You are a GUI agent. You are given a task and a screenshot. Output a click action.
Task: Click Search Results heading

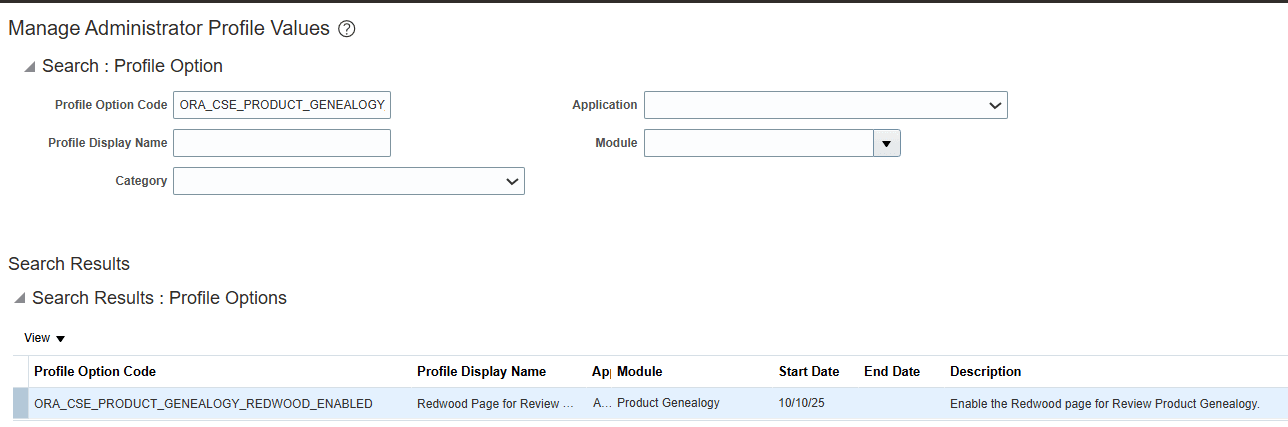69,264
